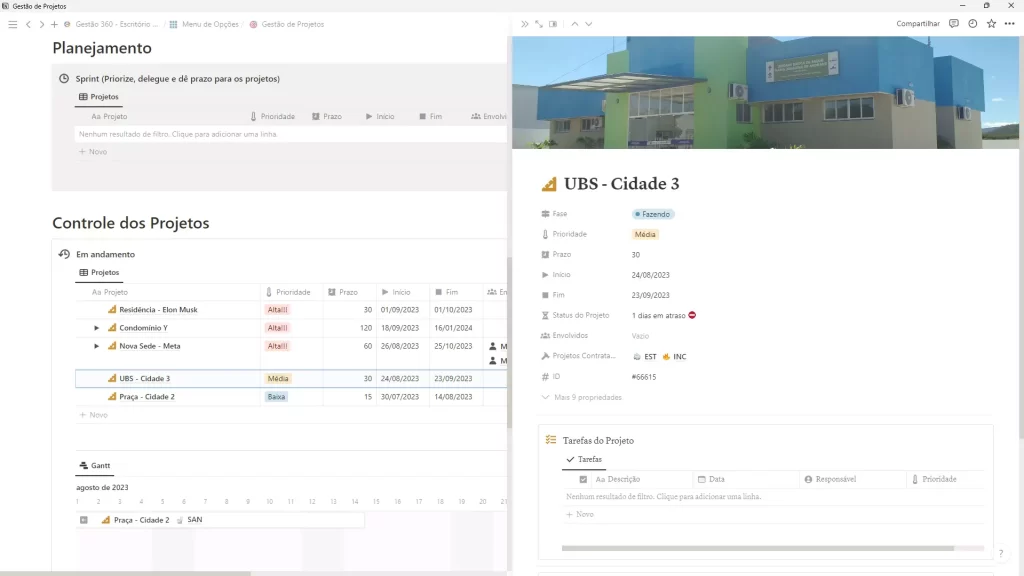Expand the Nova Sede - Meta row
The image size is (1024, 576).
point(97,346)
